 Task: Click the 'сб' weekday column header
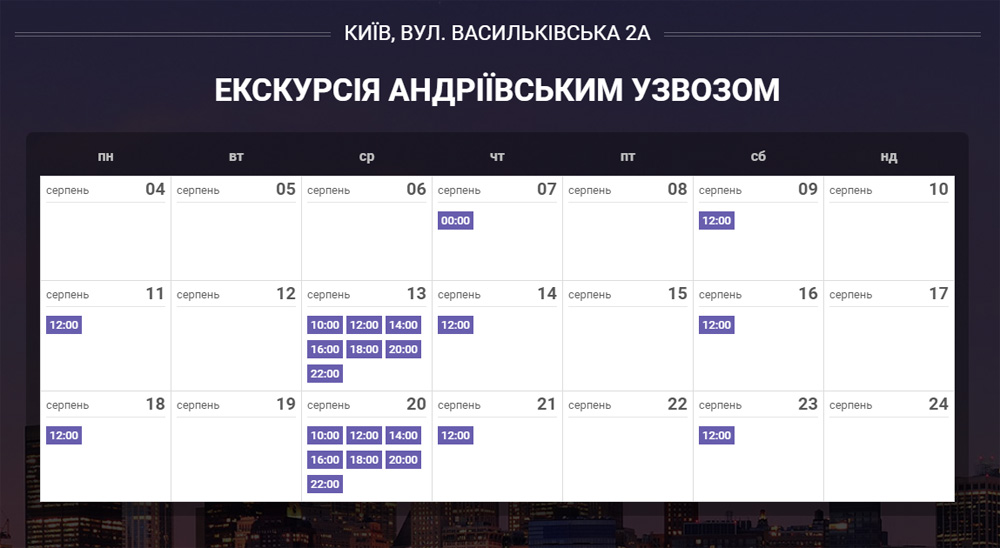(758, 157)
